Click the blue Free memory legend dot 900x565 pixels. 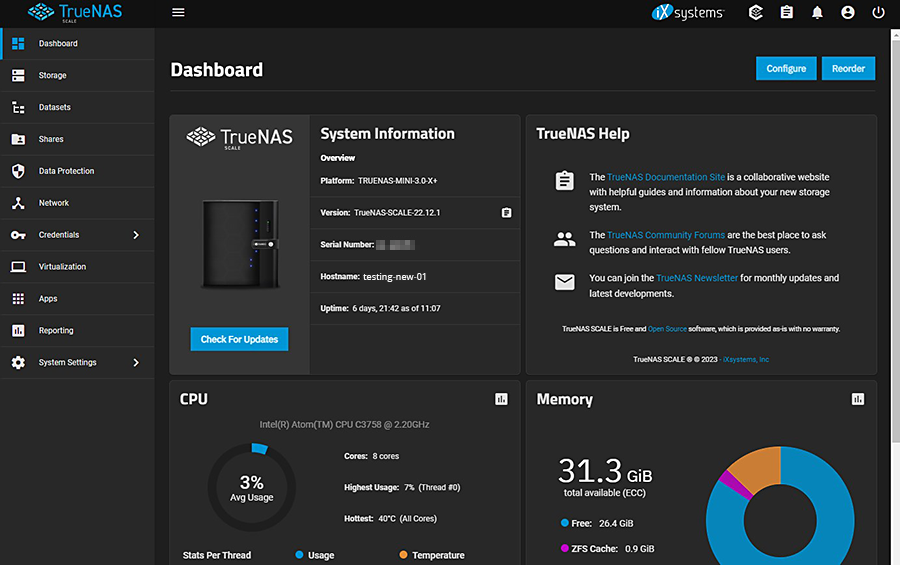[x=564, y=523]
